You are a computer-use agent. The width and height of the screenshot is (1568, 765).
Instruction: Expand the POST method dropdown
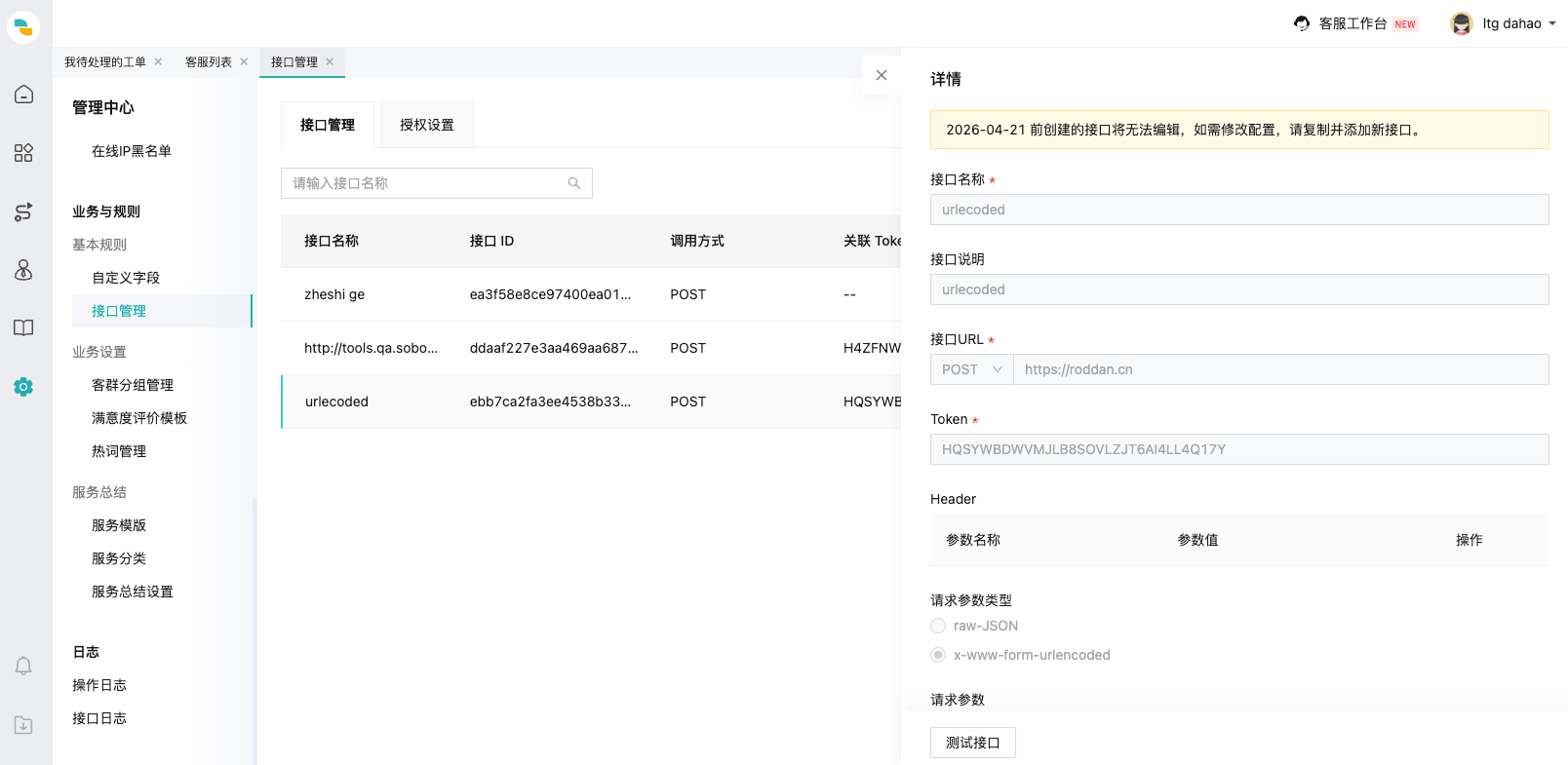(x=971, y=369)
